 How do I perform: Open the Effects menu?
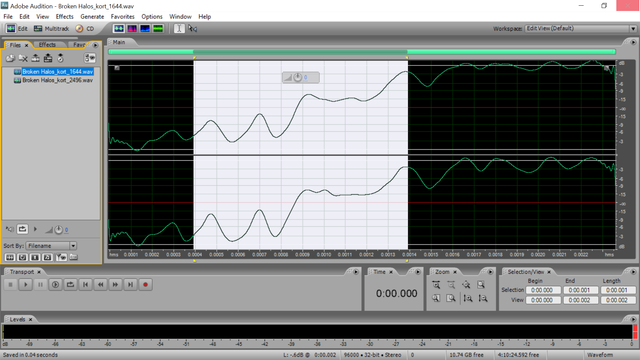[x=64, y=17]
